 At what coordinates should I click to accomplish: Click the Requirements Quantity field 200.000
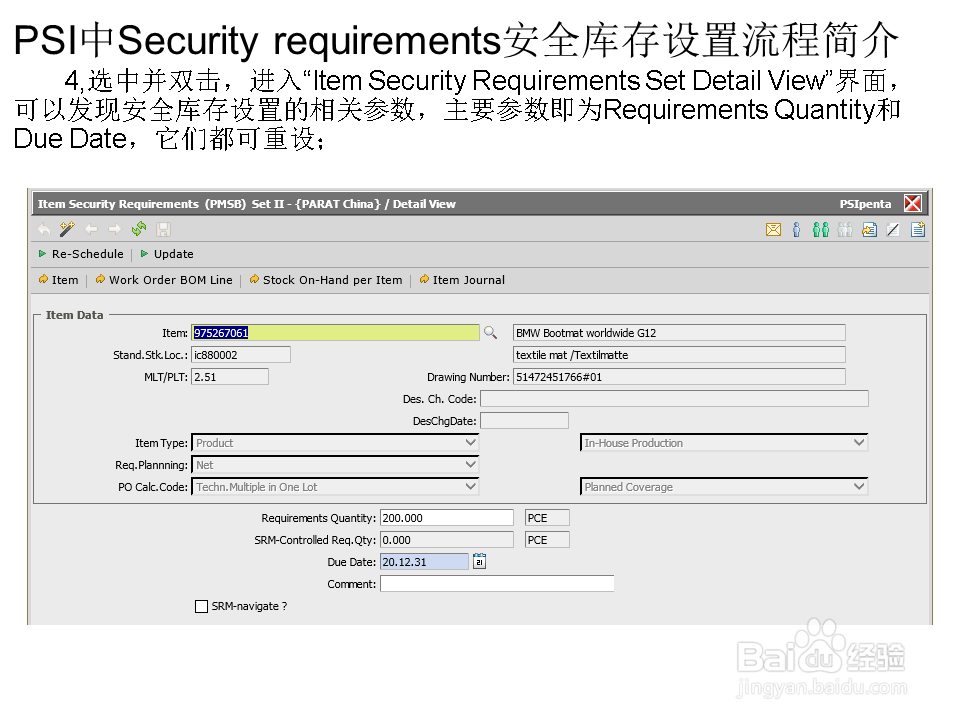point(446,517)
